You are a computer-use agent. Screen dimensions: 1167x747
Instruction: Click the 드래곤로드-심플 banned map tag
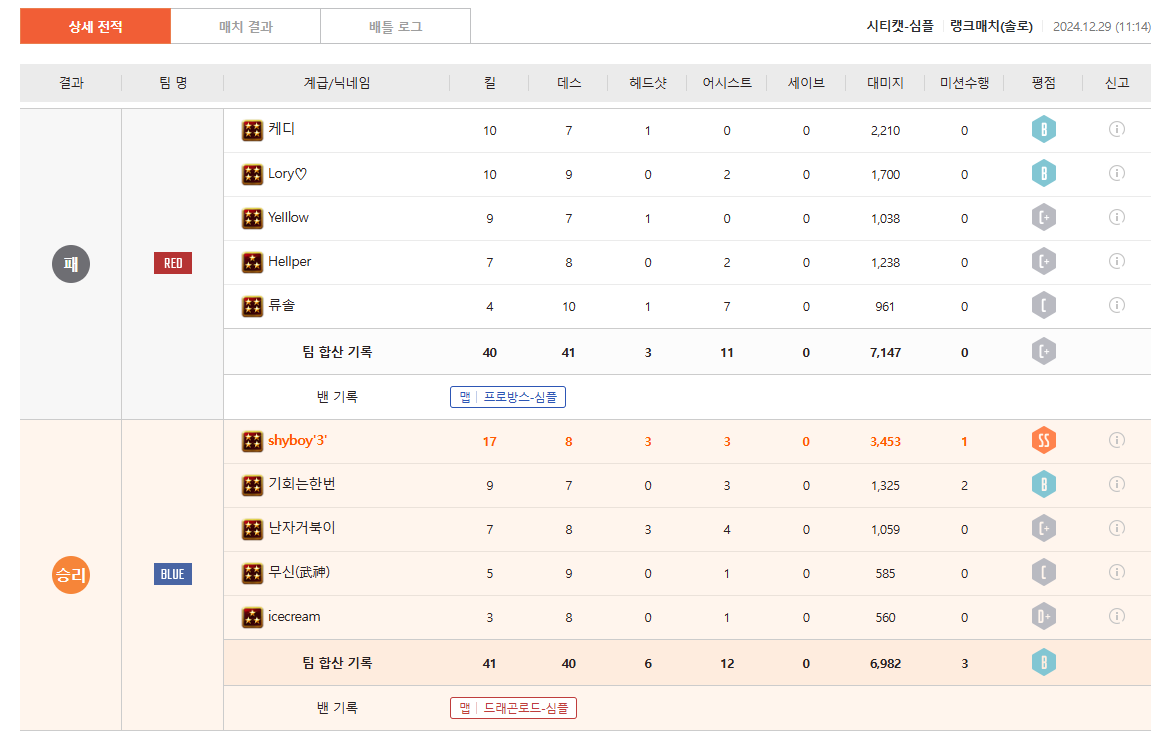tap(513, 708)
